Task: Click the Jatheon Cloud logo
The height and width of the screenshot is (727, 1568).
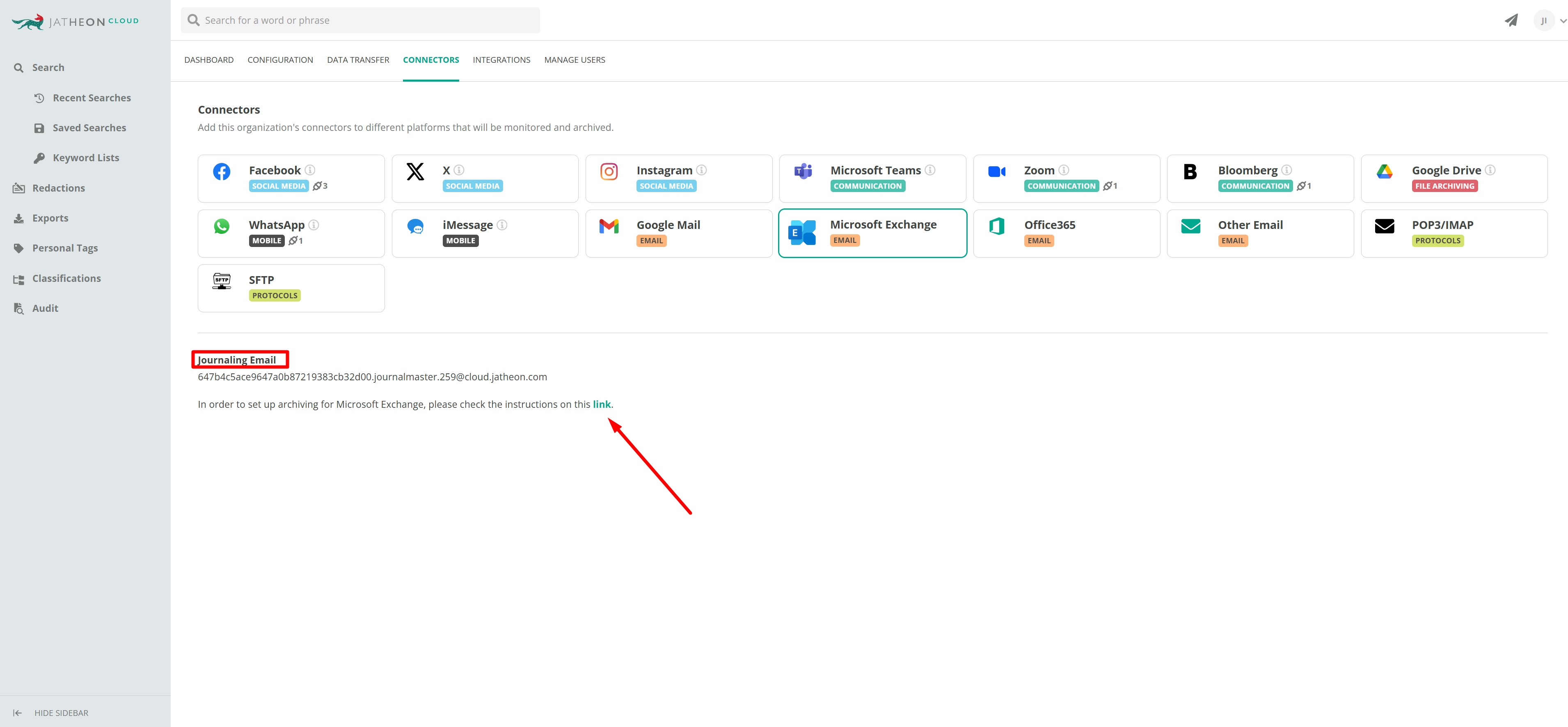Action: coord(76,22)
